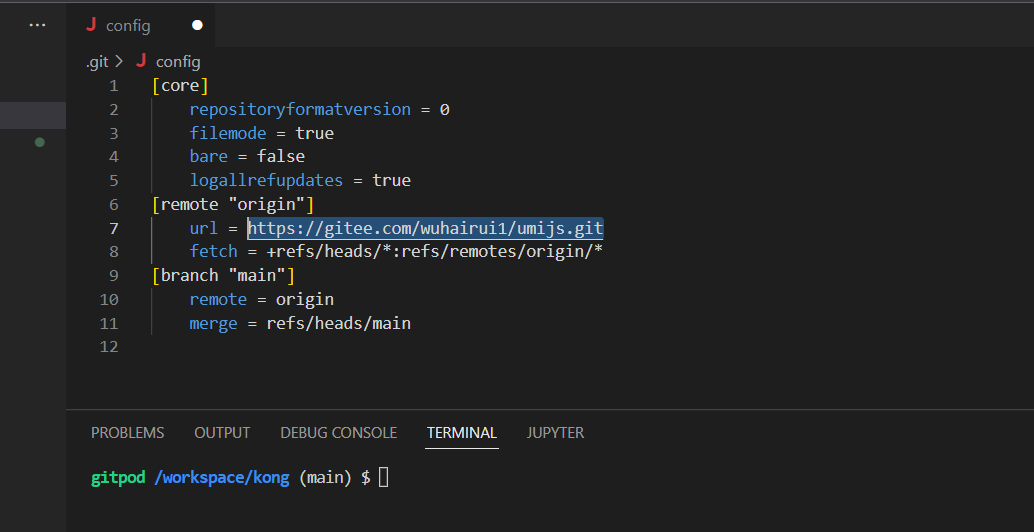Screen dimensions: 1034x532
Task: Click the J icon in the breadcrumb
Action: 141,61
